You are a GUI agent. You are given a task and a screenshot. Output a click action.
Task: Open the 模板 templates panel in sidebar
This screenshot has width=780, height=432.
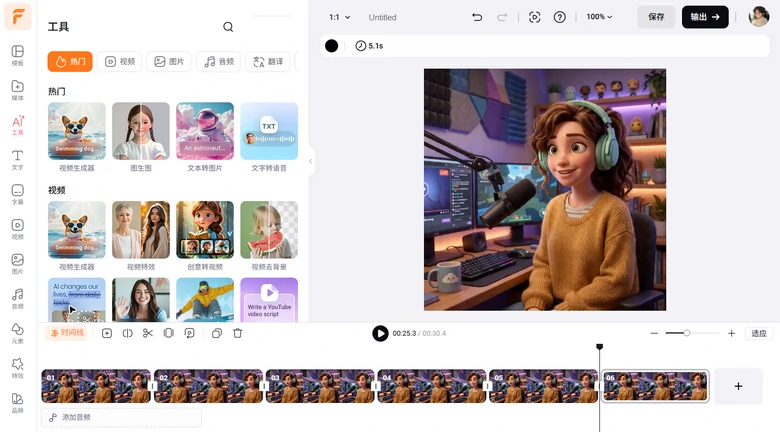[17, 55]
